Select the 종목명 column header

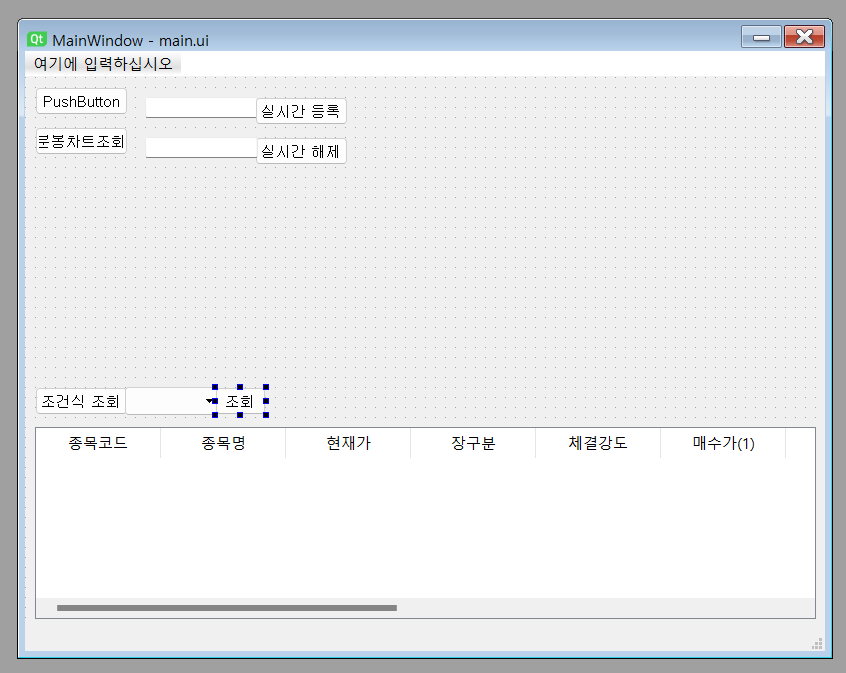(x=223, y=443)
